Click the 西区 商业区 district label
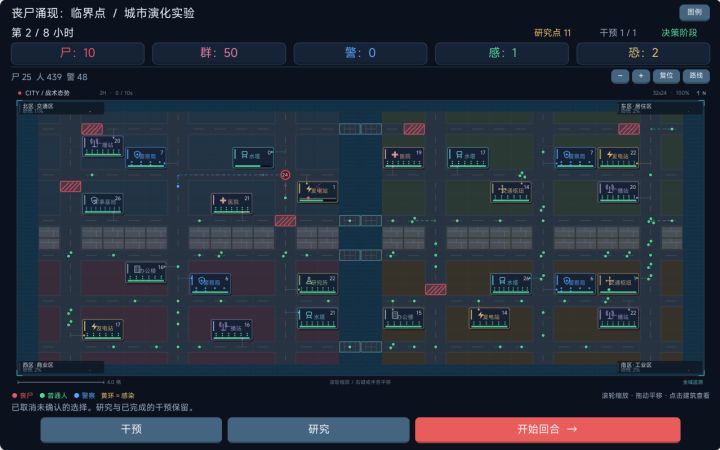 pos(38,365)
